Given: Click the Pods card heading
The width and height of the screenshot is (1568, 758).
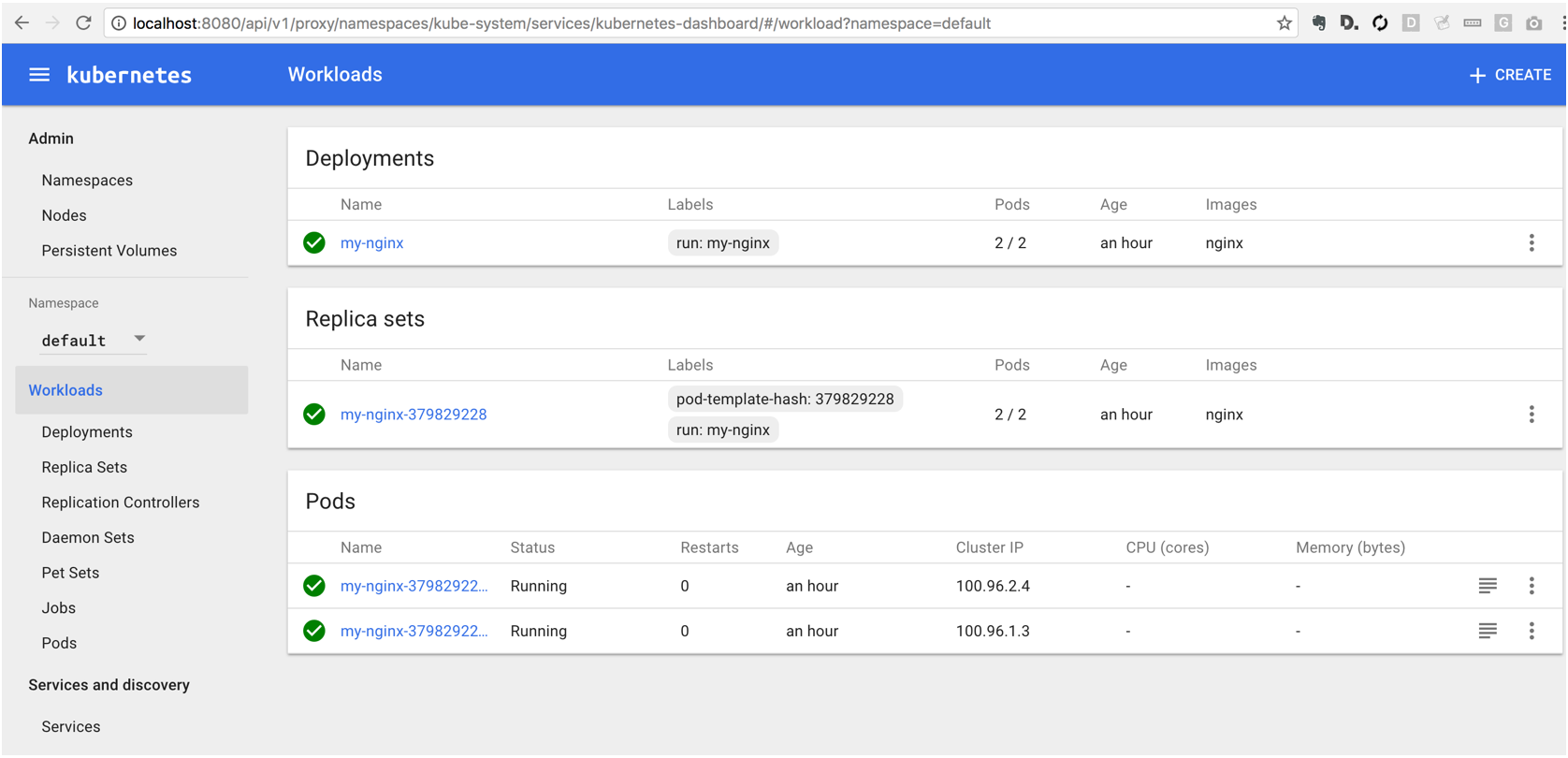Looking at the screenshot, I should 330,502.
